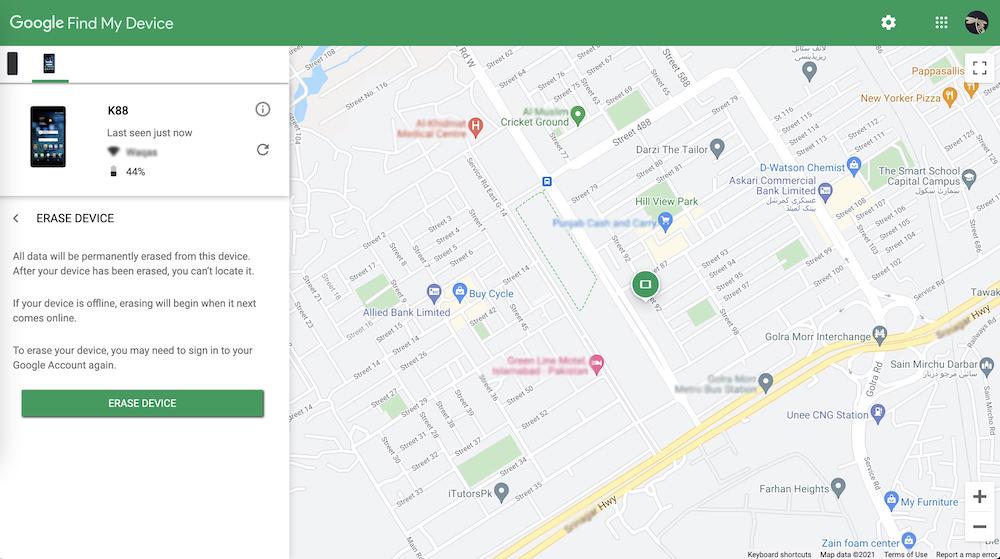Click D-Watson Chemist shopping pin
Screen dimensions: 1000x559
click(854, 167)
